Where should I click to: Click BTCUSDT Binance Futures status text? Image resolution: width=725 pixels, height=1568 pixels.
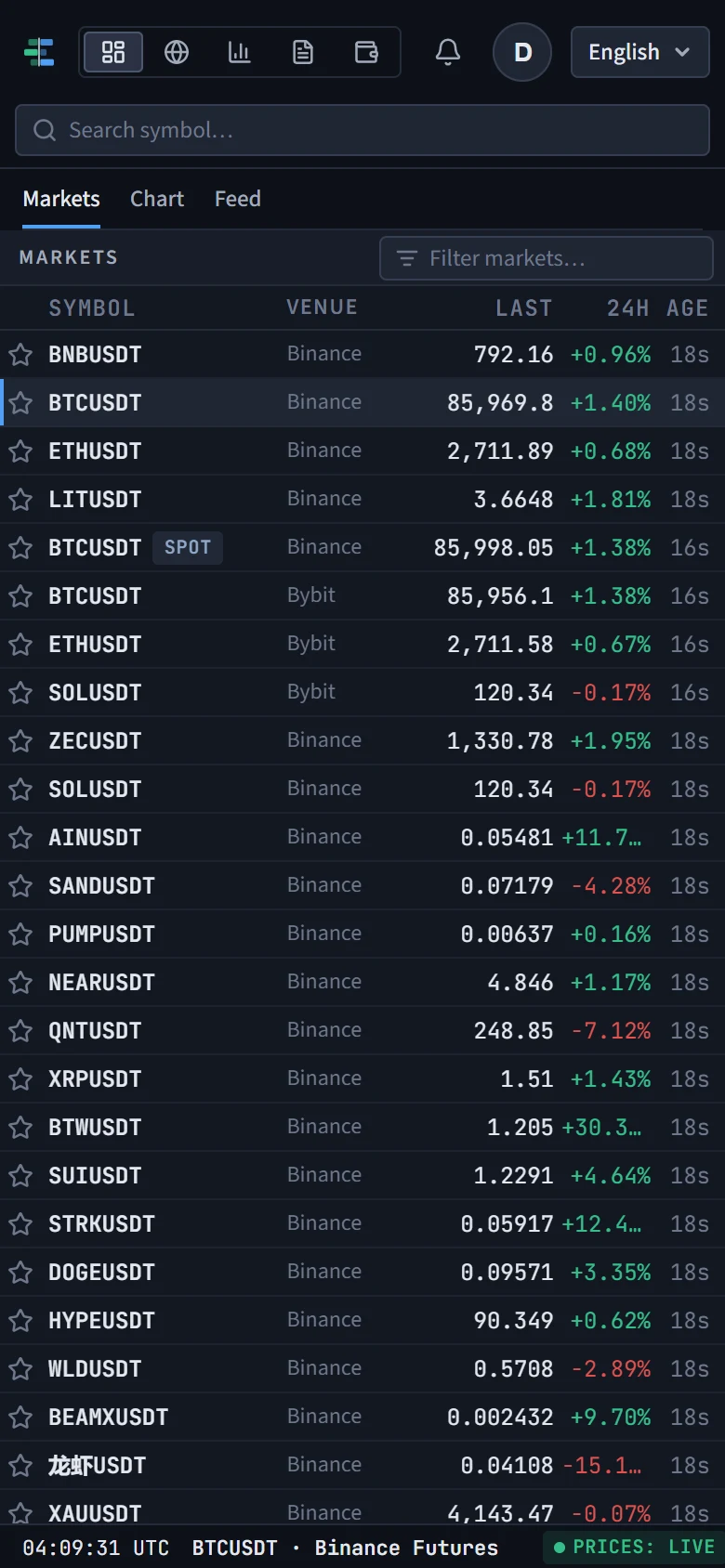coord(345,1548)
